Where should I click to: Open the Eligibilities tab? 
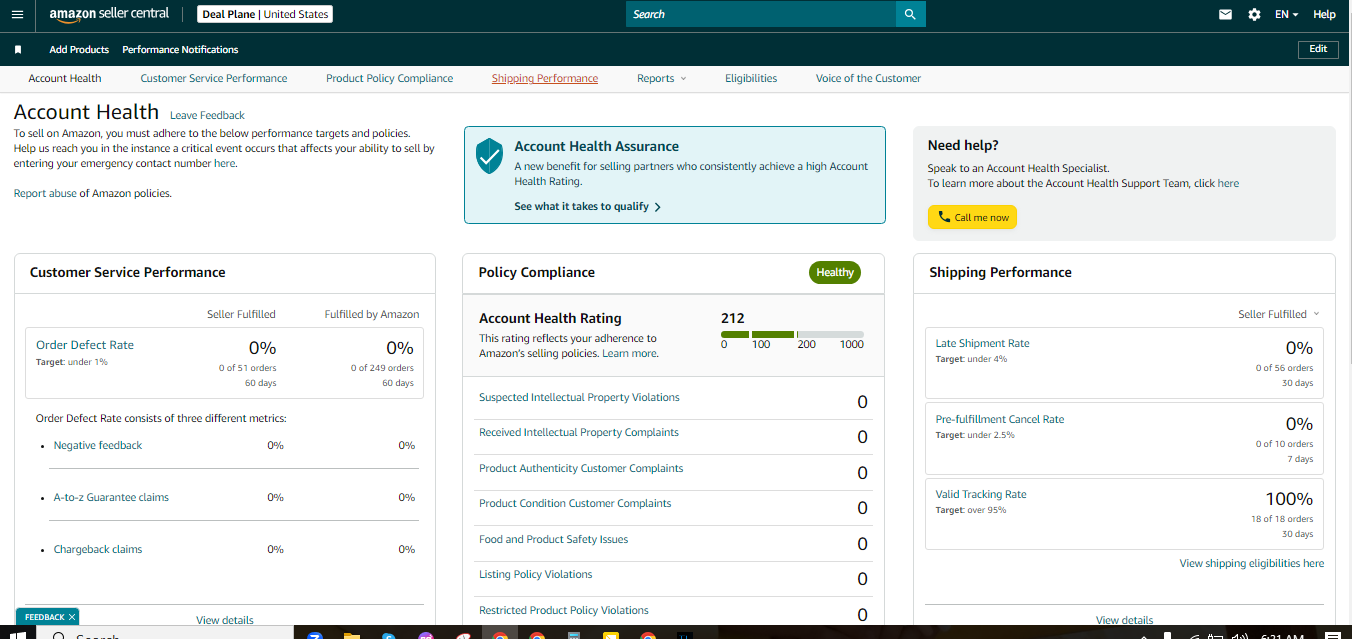pos(751,78)
